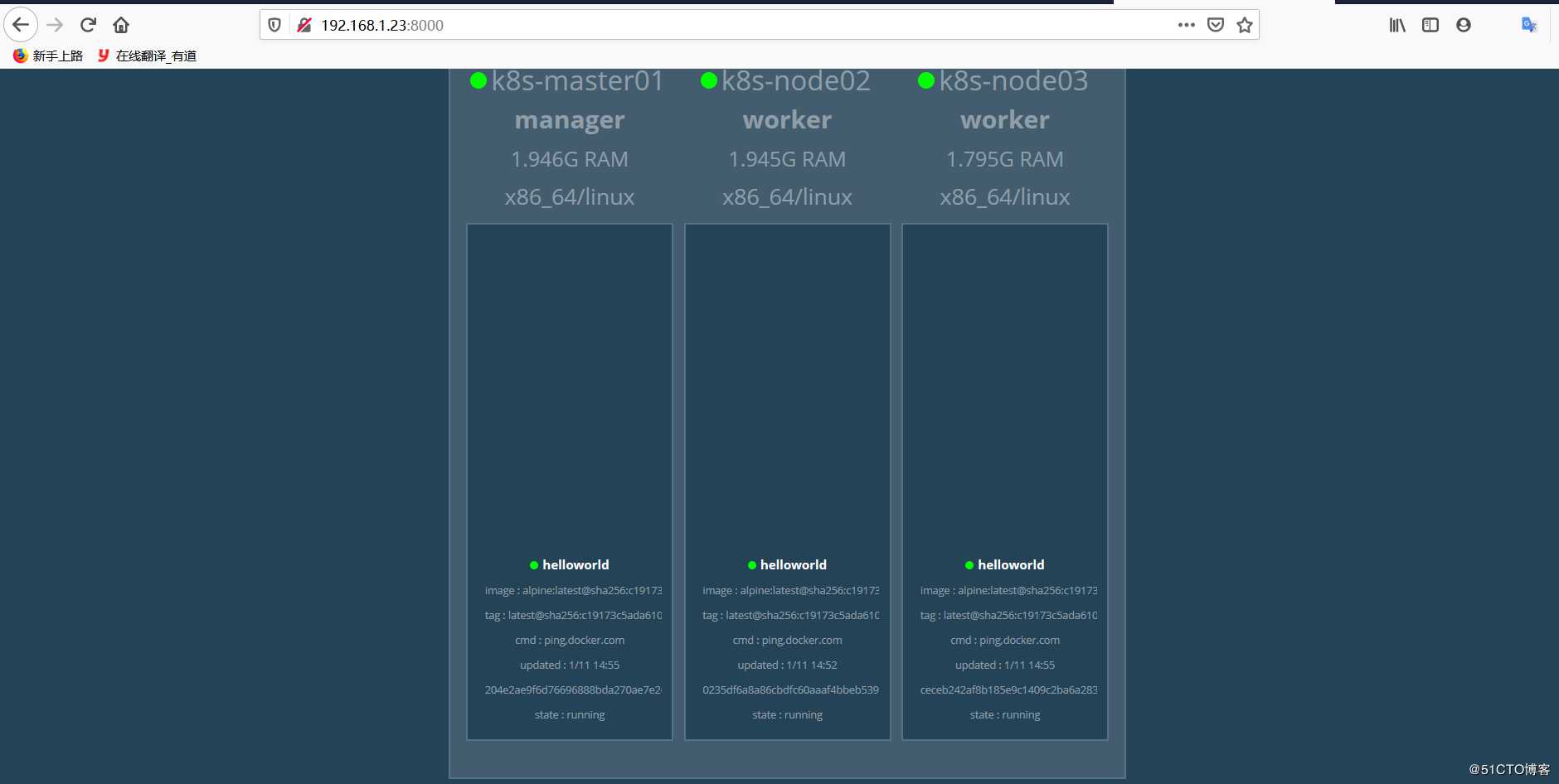The image size is (1559, 784).
Task: Click worker label under k8s-node03
Action: point(1005,120)
